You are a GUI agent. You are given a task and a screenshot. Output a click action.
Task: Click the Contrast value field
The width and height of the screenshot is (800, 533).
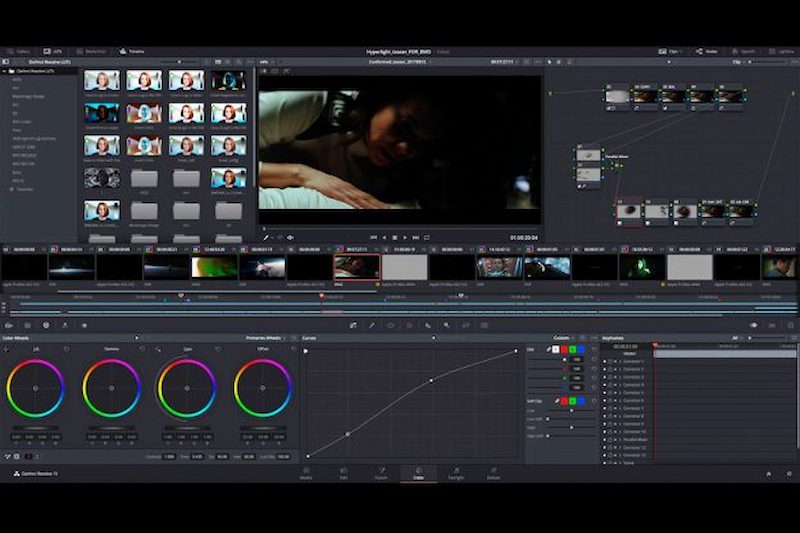(x=169, y=457)
